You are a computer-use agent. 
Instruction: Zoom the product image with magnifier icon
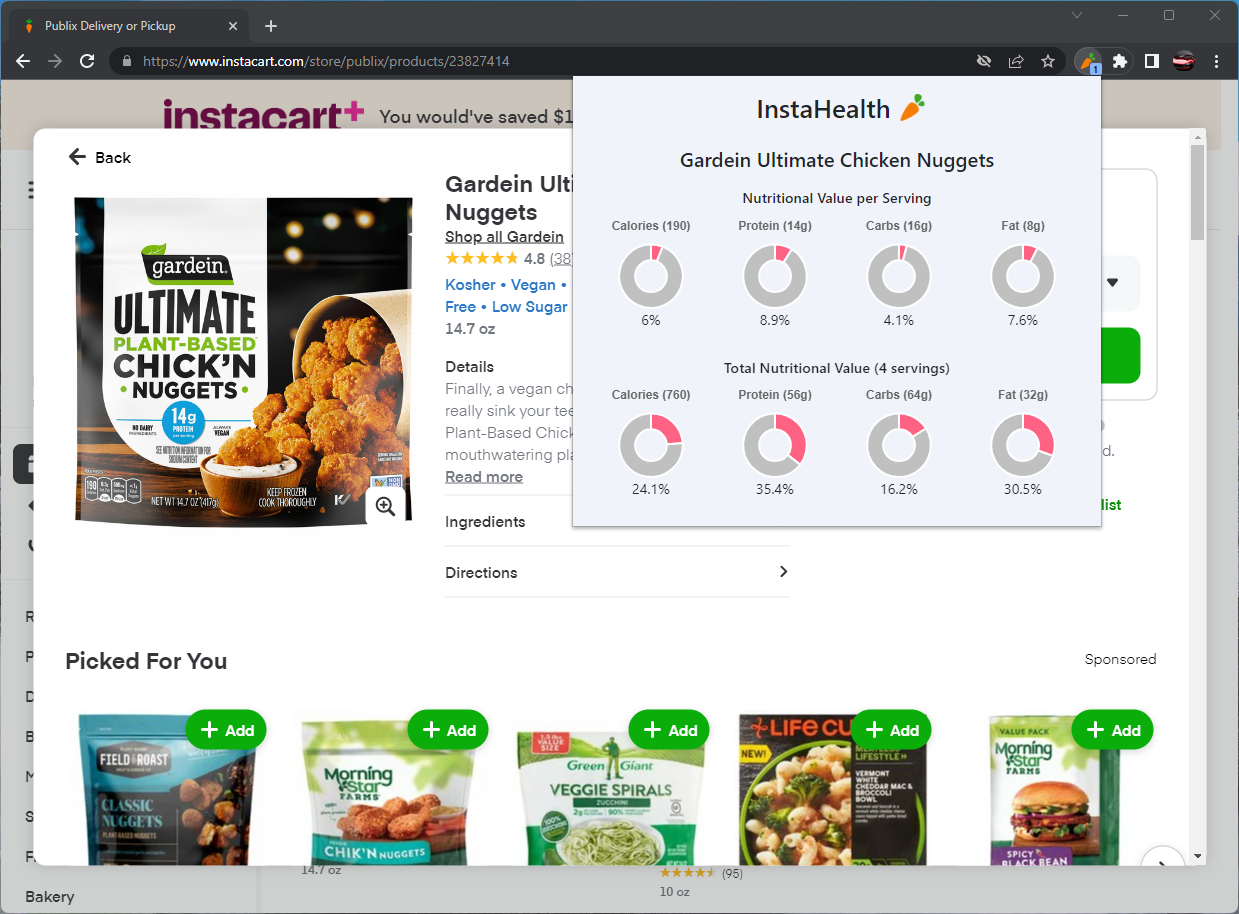386,506
